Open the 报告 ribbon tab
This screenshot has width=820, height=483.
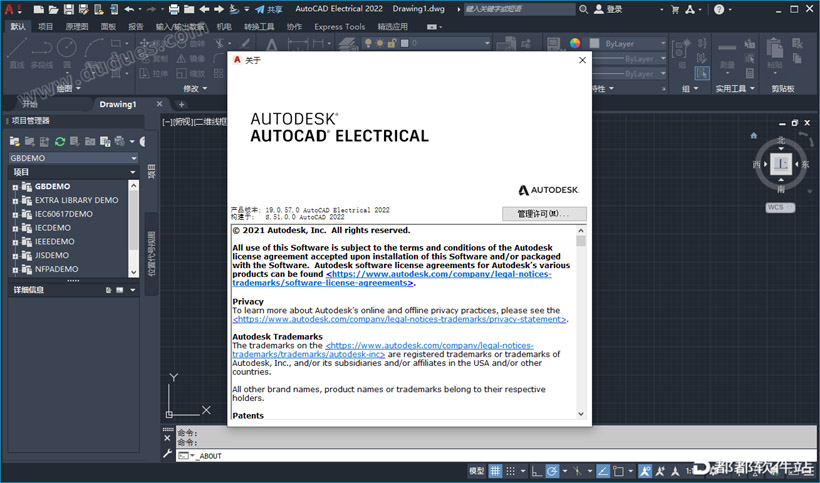click(x=135, y=26)
